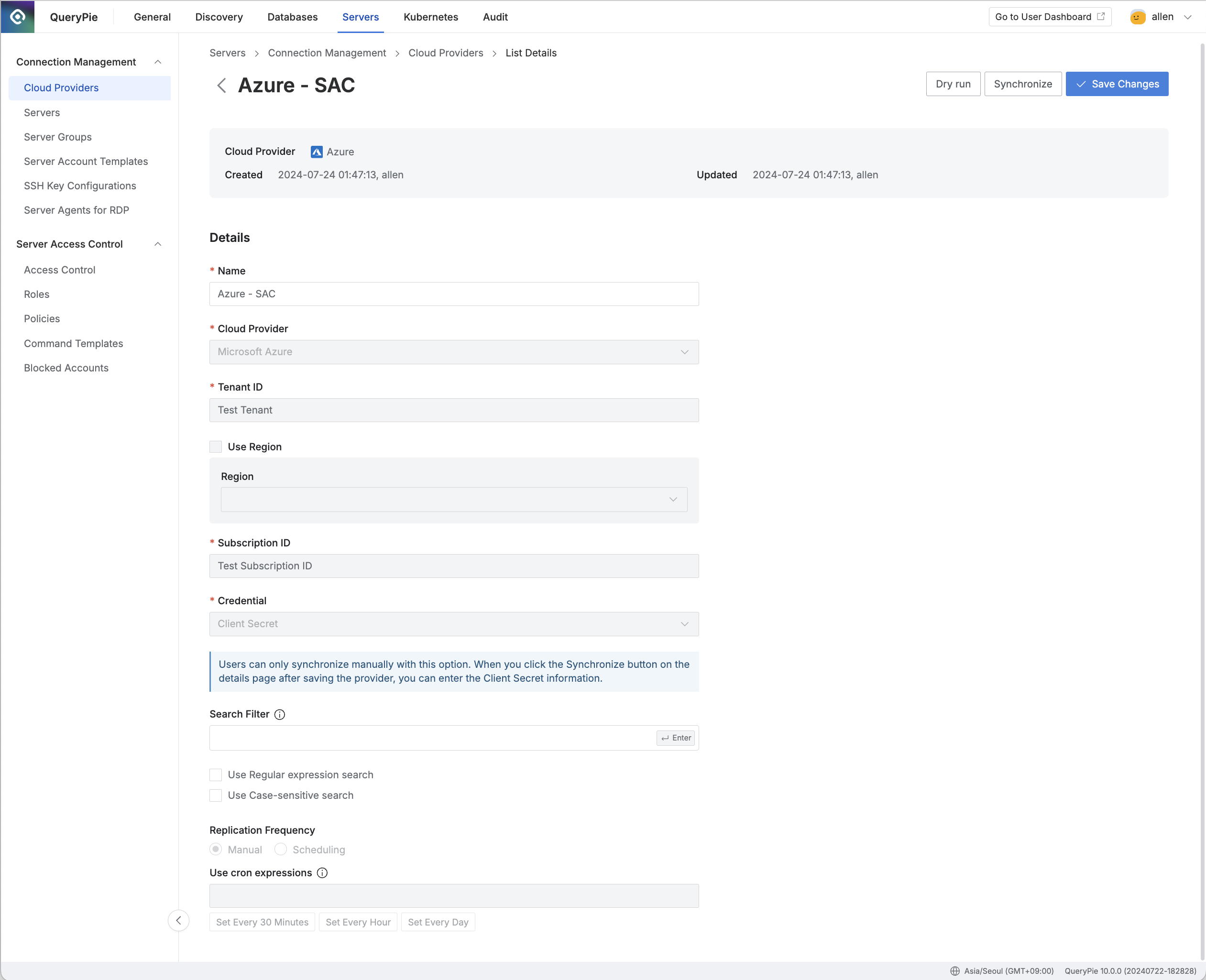Viewport: 1206px width, 980px height.
Task: Click the Synchronize button
Action: (1022, 84)
